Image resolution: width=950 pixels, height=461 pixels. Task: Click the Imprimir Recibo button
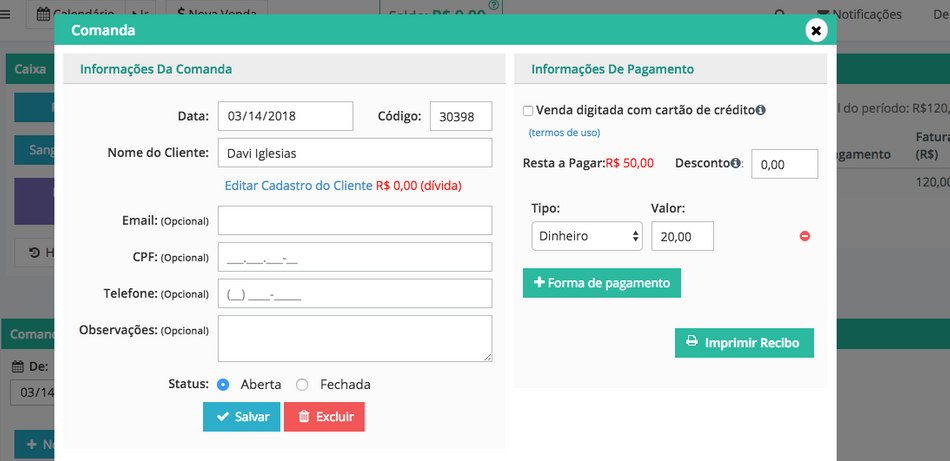(744, 343)
